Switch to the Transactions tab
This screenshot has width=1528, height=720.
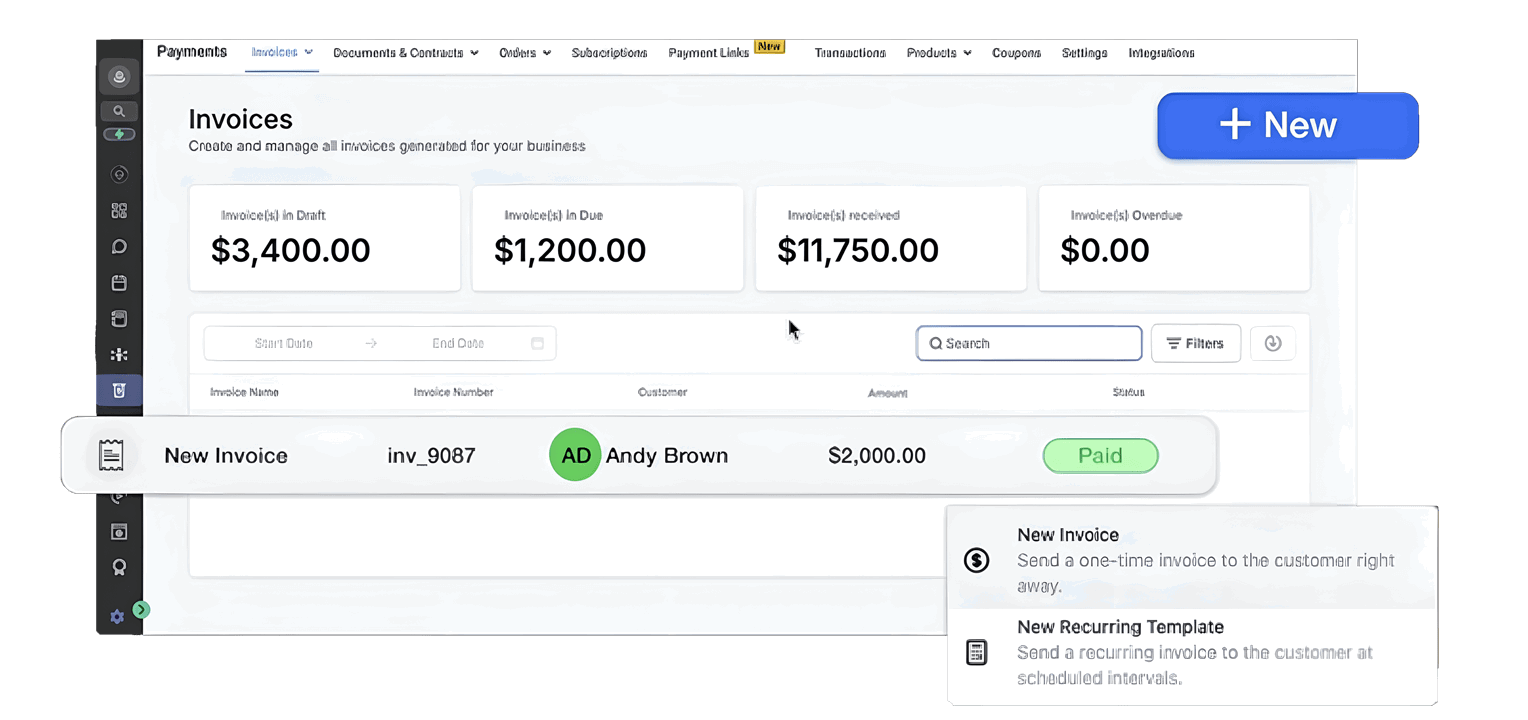pyautogui.click(x=849, y=52)
